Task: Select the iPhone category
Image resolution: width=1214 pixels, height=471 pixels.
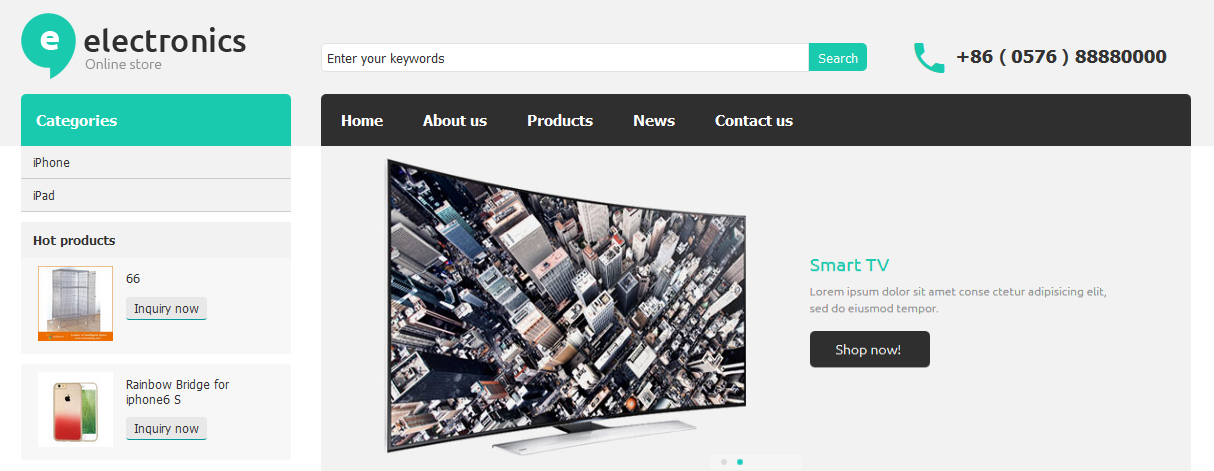Action: click(156, 162)
